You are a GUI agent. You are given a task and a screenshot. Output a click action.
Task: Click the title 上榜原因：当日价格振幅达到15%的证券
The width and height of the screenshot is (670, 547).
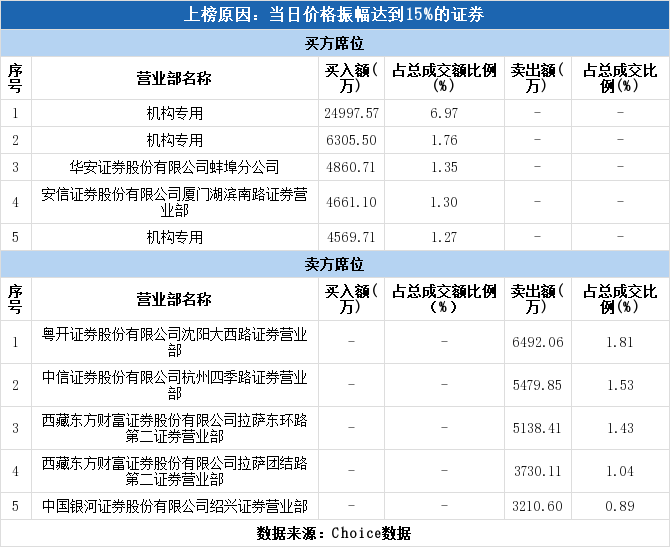pyautogui.click(x=334, y=15)
